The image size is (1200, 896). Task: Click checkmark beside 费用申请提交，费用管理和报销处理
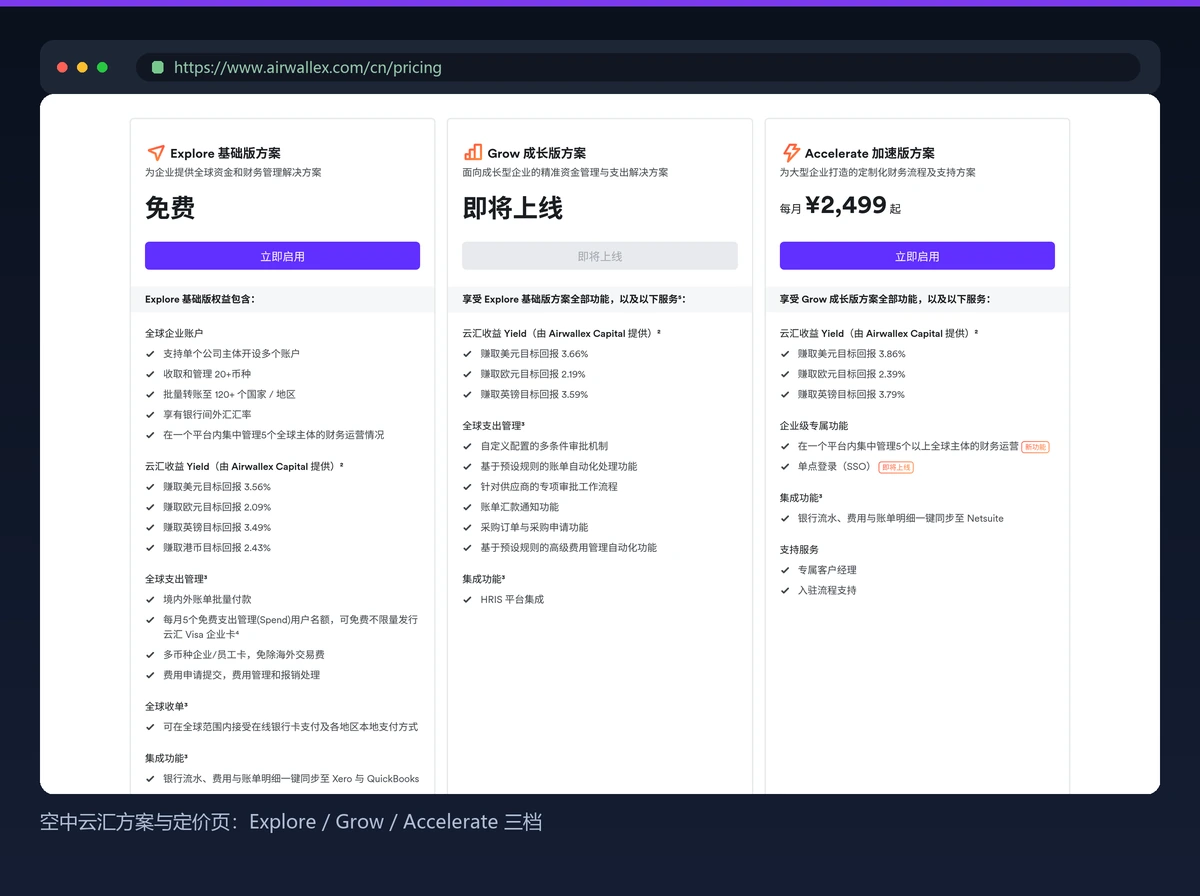(x=150, y=675)
